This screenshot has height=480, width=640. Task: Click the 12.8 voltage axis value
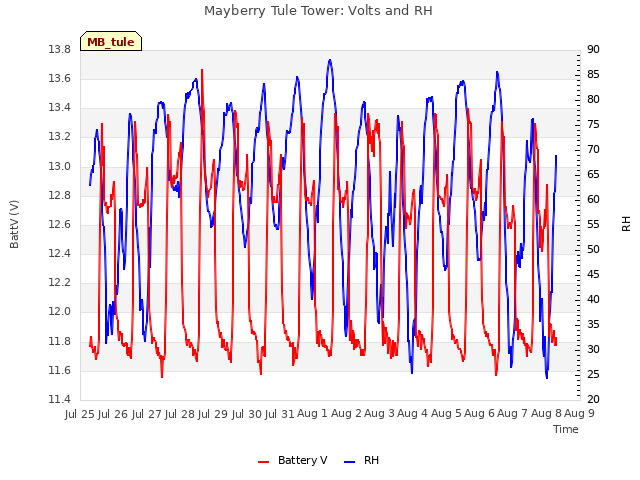click(59, 196)
